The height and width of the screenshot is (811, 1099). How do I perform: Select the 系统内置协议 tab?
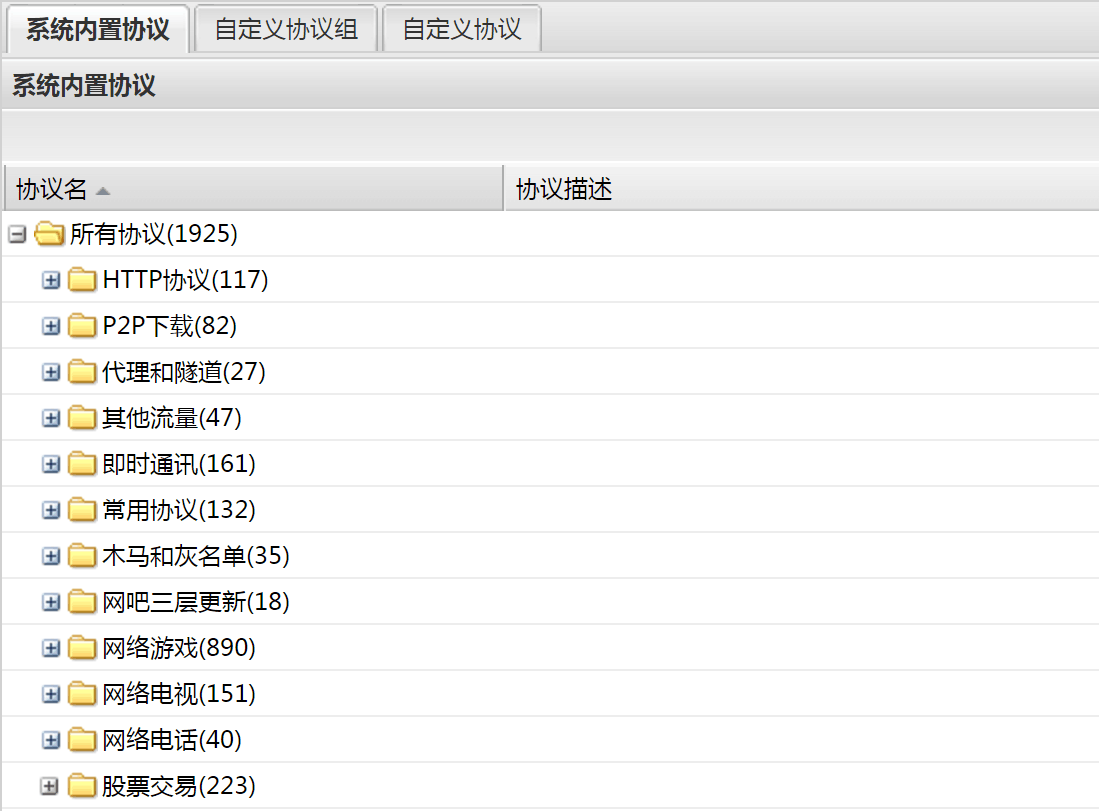tap(97, 29)
